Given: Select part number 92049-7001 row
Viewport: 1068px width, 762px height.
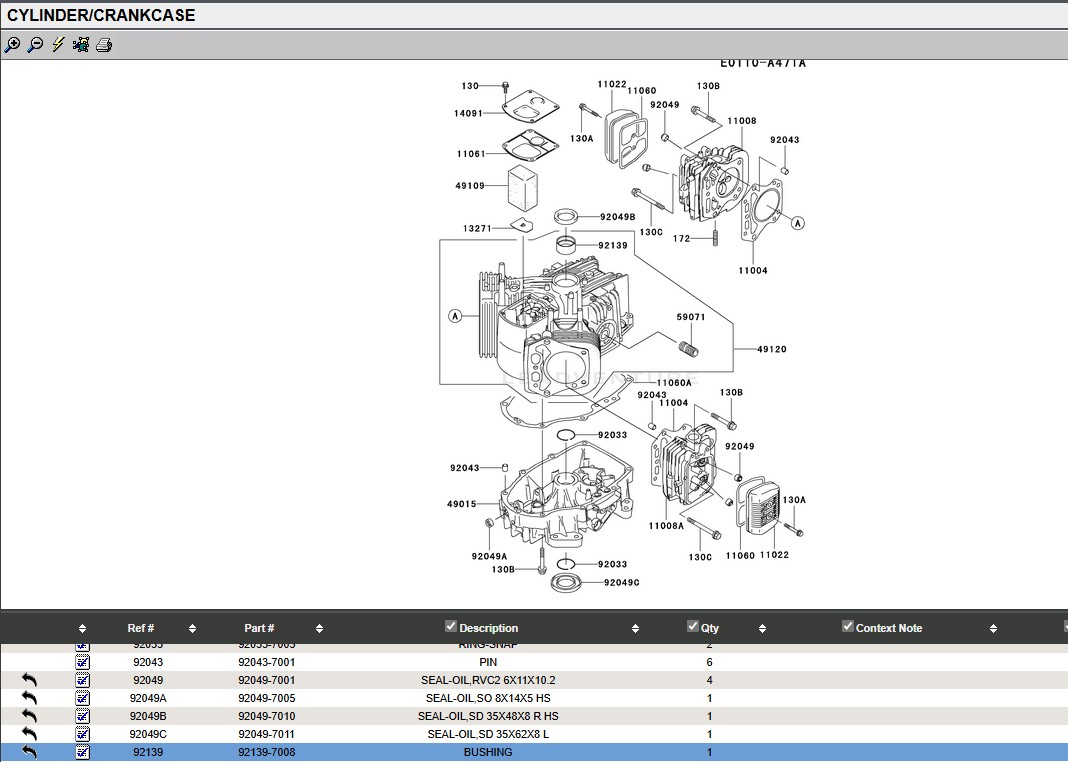Looking at the screenshot, I should coord(266,680).
